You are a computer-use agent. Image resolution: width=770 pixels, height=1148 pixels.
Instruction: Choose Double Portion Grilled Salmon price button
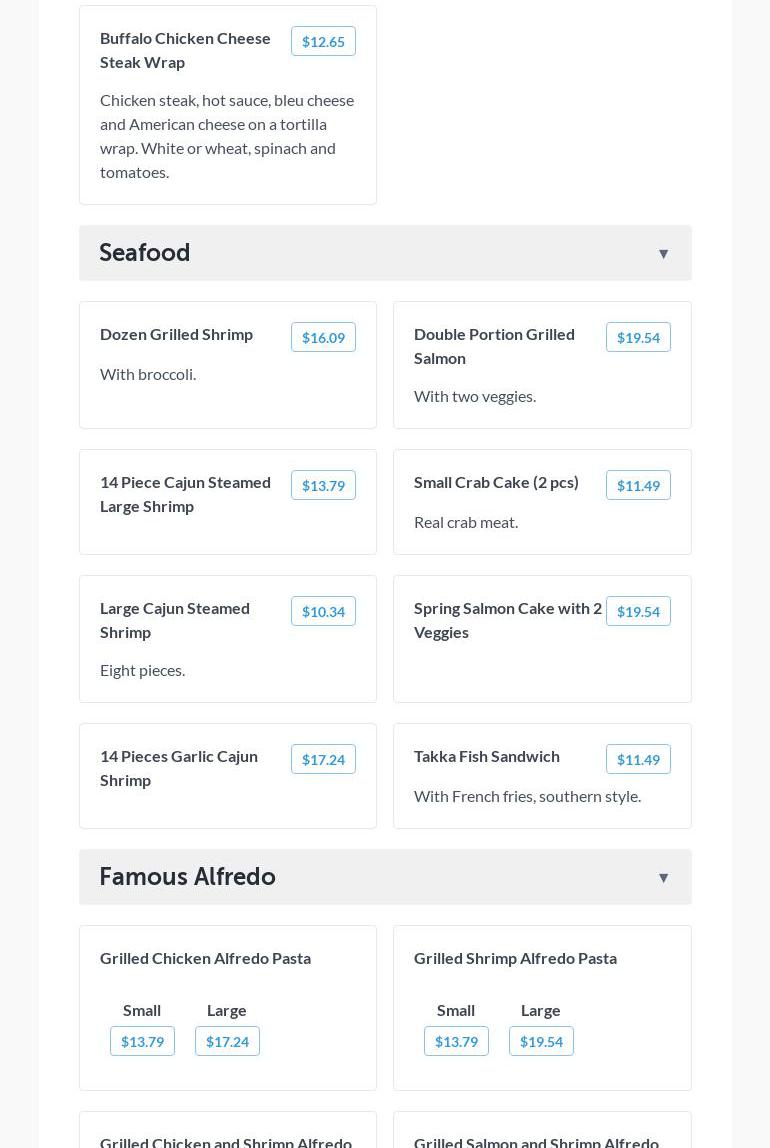(x=637, y=337)
